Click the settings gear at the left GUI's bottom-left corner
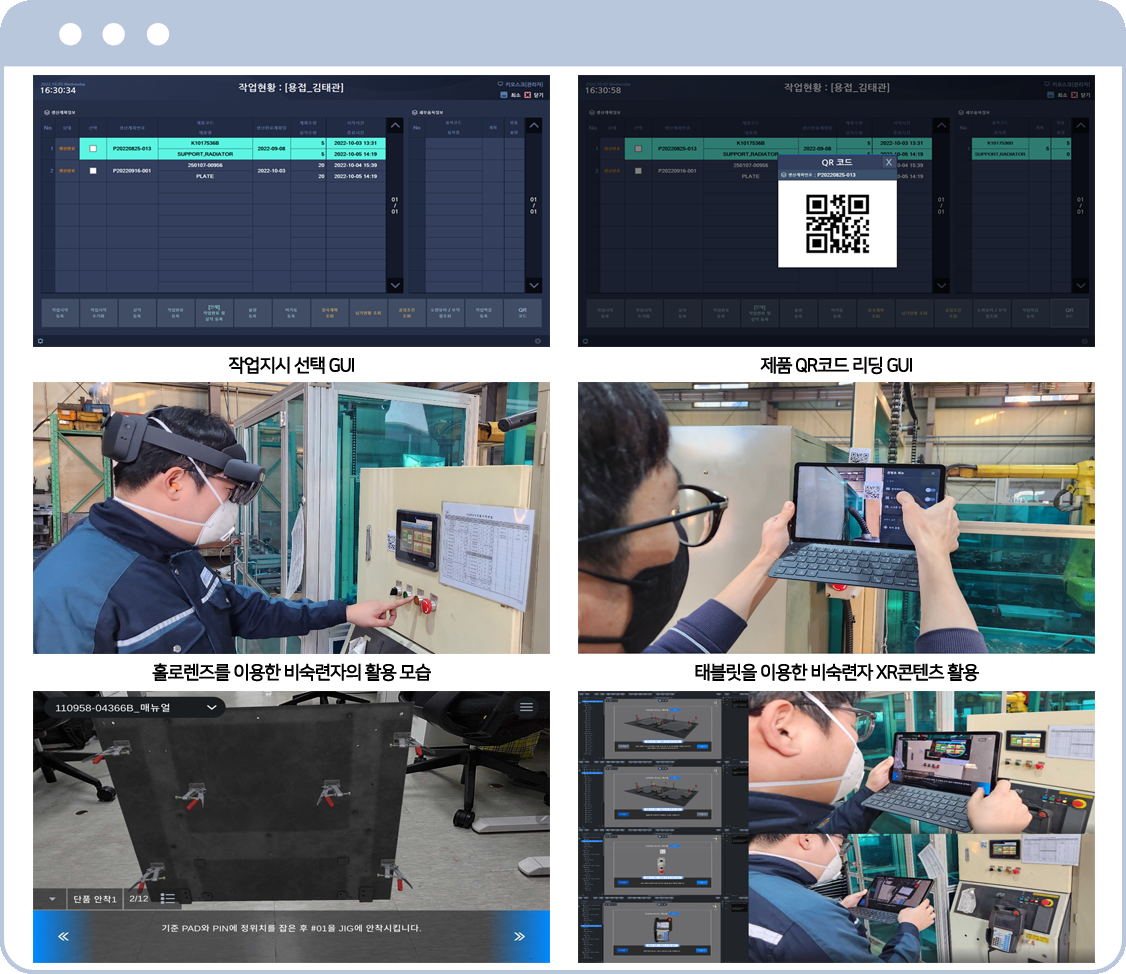This screenshot has height=974, width=1126. [x=40, y=340]
